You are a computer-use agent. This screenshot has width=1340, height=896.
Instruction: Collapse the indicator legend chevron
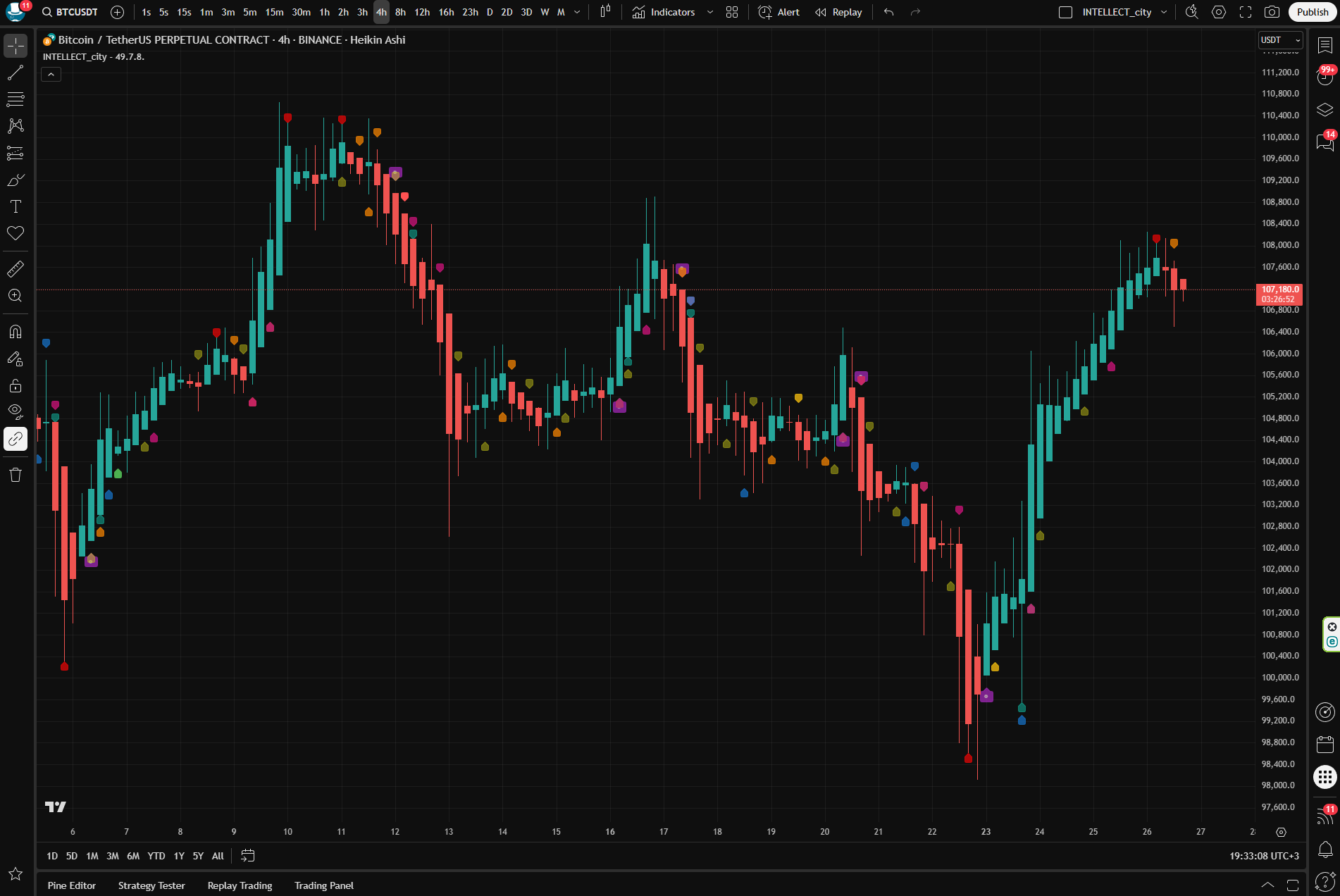(x=51, y=74)
